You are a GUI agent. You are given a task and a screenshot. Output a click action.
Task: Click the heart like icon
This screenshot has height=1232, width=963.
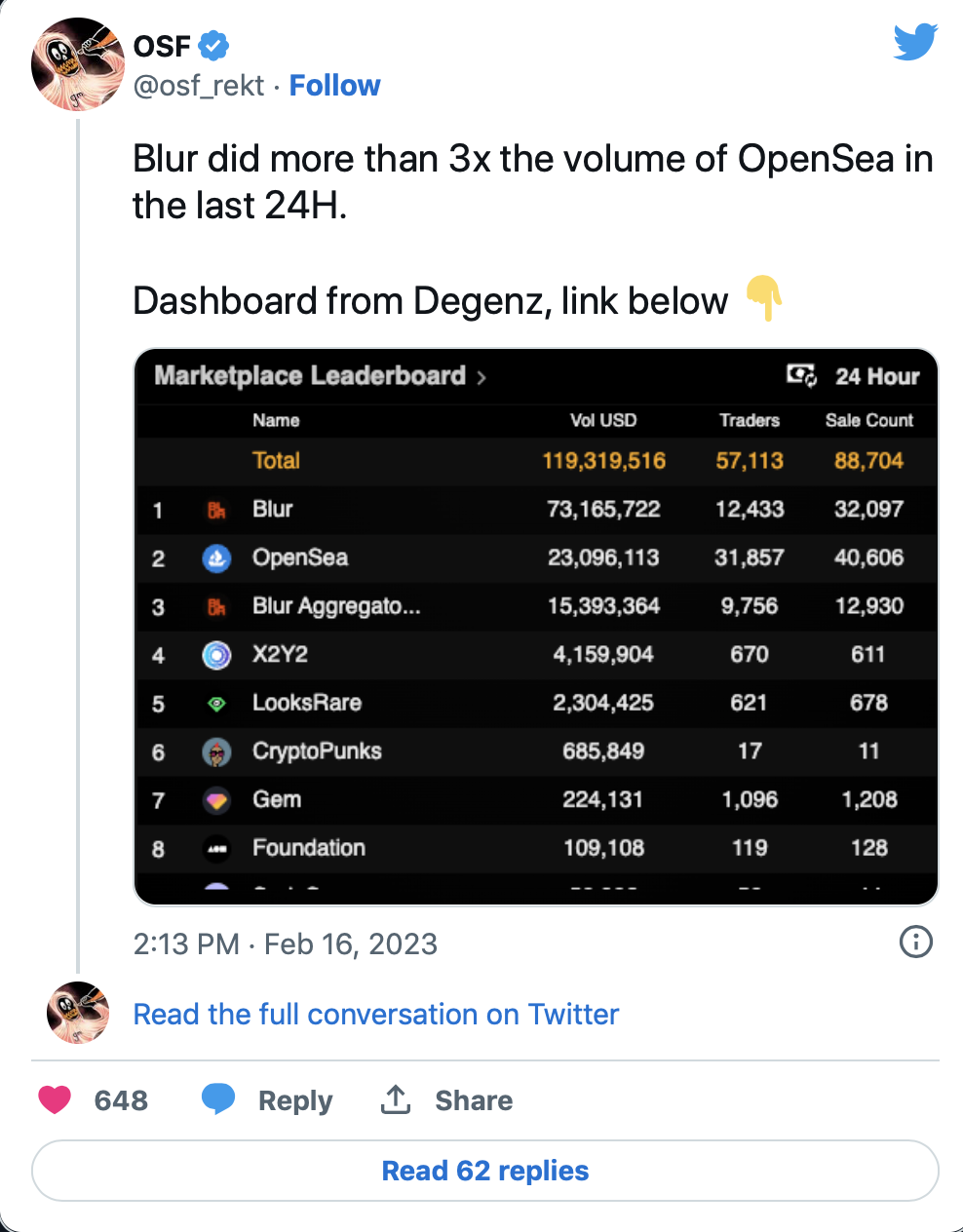tap(55, 1099)
